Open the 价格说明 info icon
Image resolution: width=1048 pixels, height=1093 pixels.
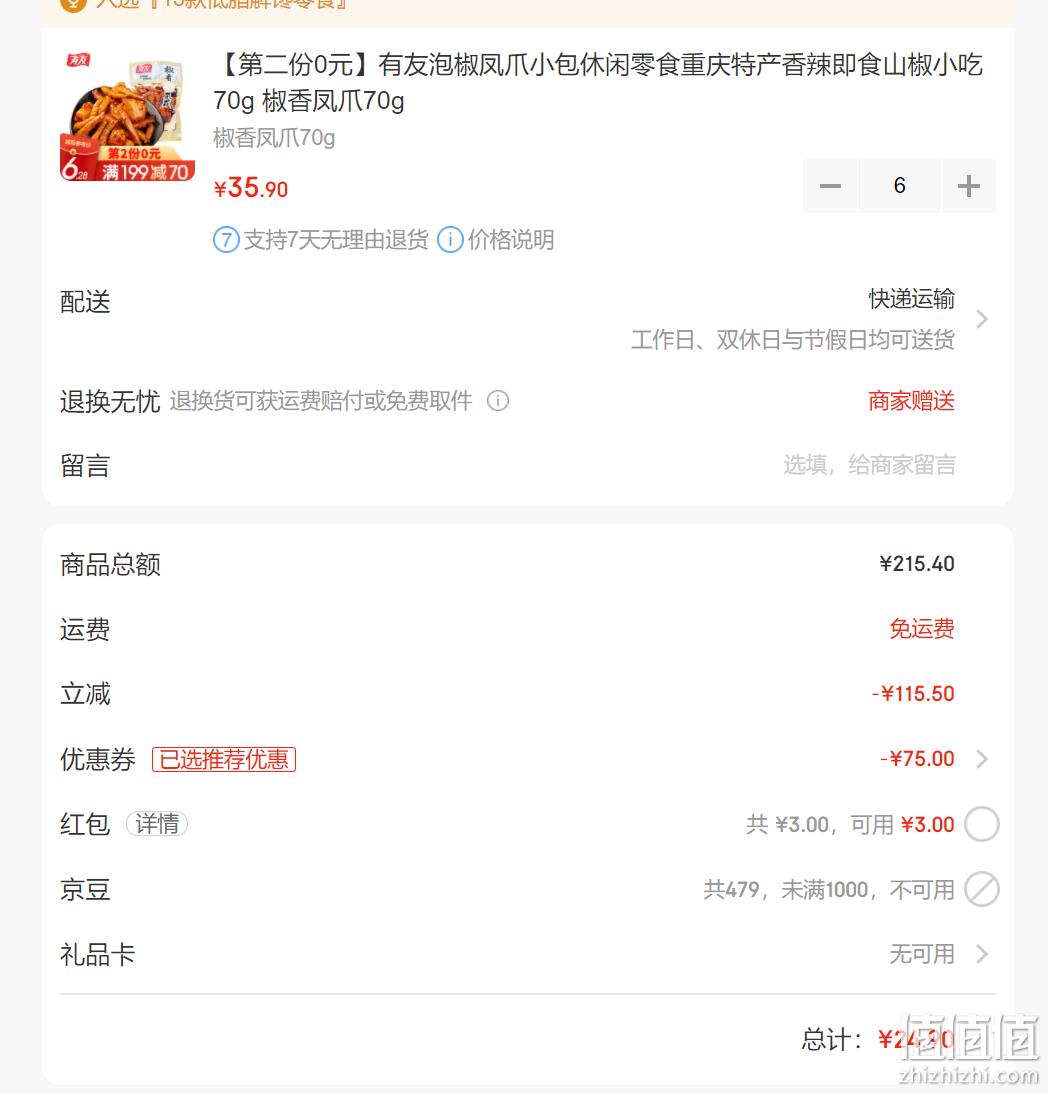(x=450, y=240)
